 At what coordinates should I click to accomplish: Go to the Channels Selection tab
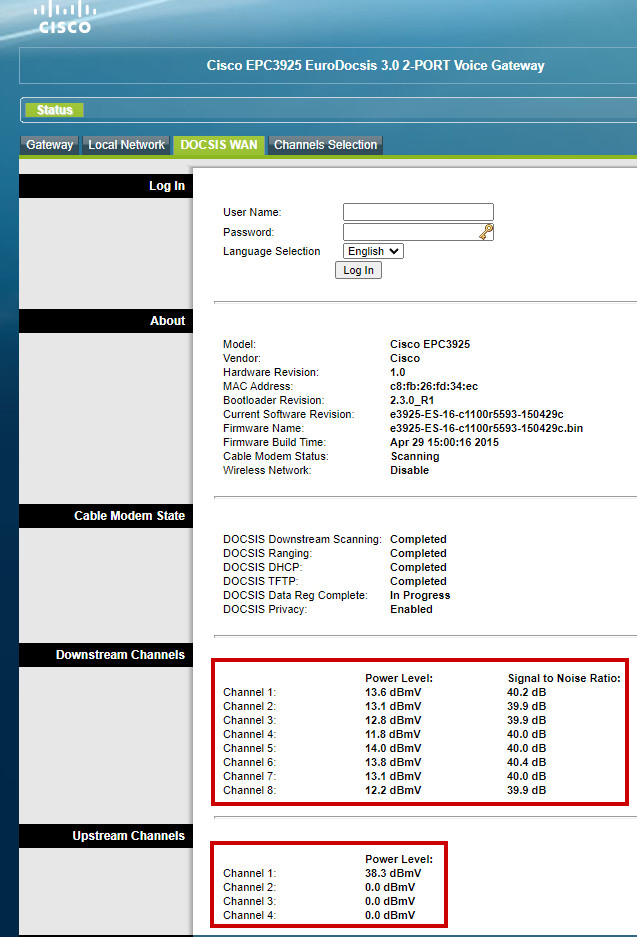click(325, 145)
